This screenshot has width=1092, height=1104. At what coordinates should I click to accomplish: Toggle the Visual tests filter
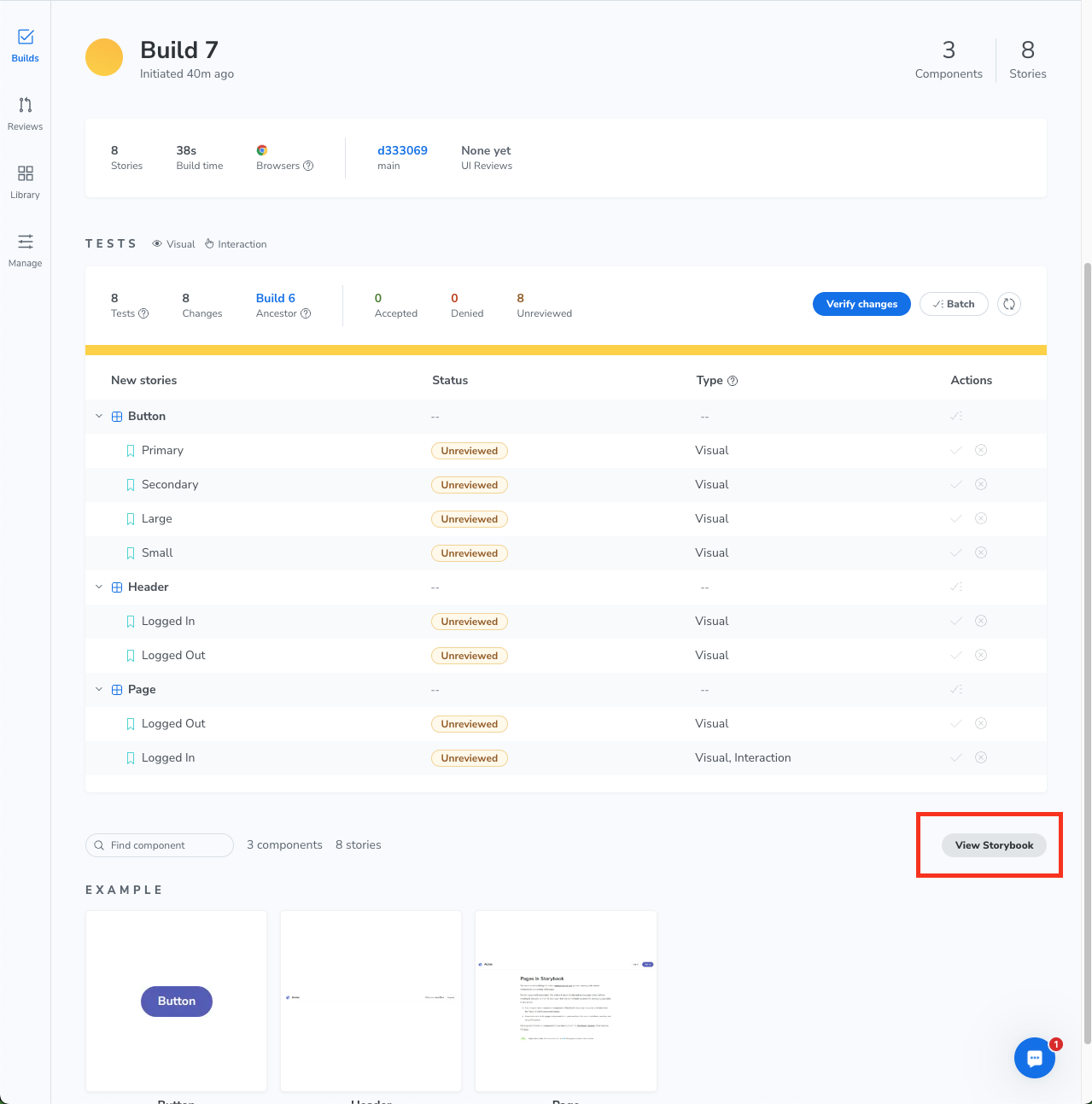coord(174,244)
